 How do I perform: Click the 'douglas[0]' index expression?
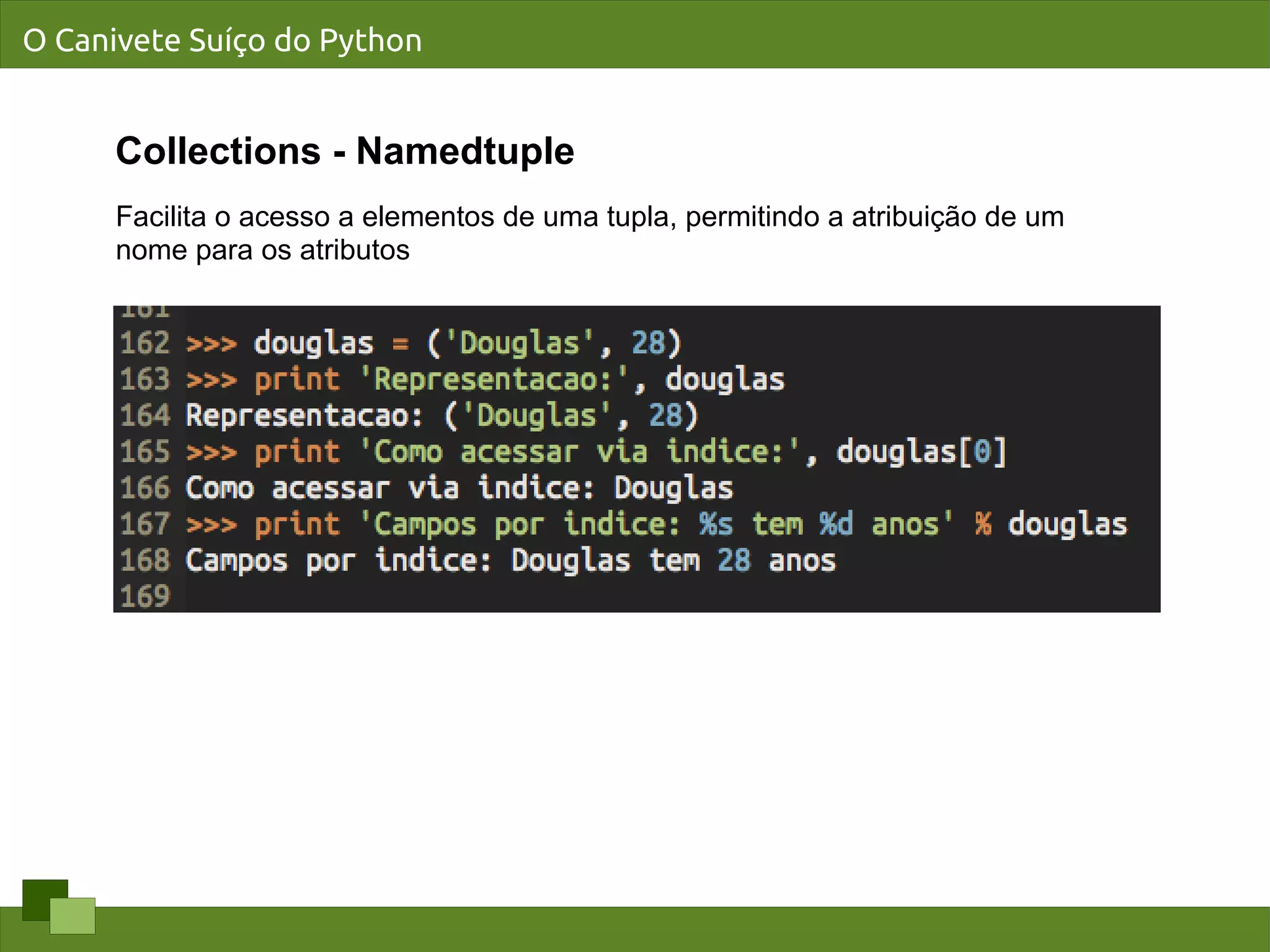(x=921, y=452)
